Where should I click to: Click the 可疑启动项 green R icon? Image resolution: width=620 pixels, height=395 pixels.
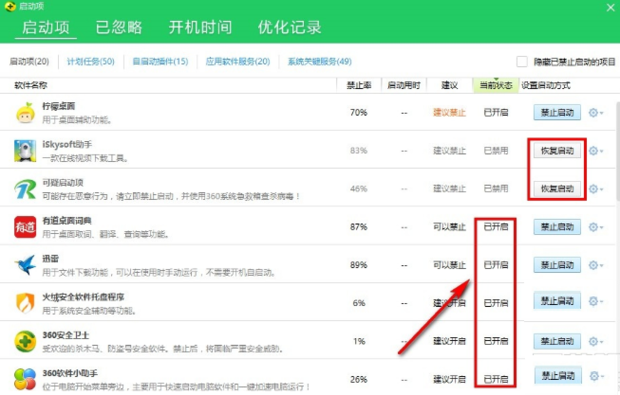(25, 189)
